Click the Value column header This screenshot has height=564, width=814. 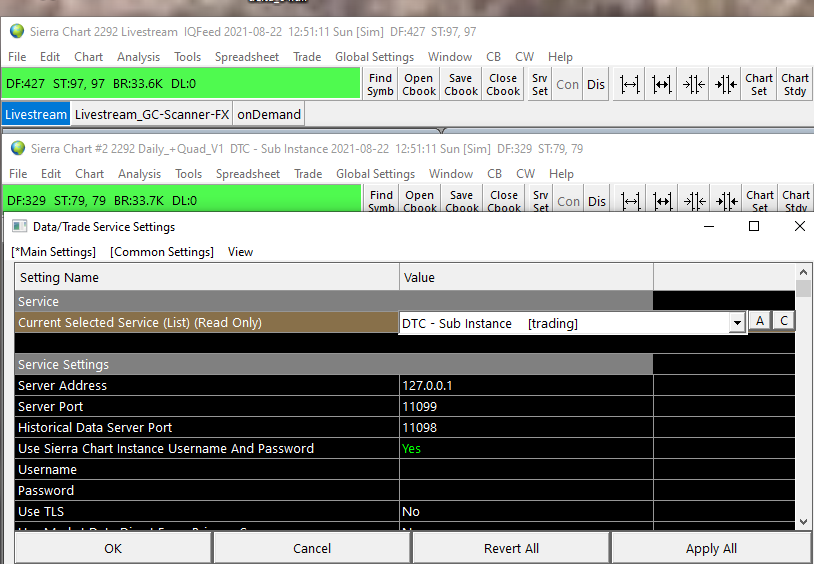(526, 277)
